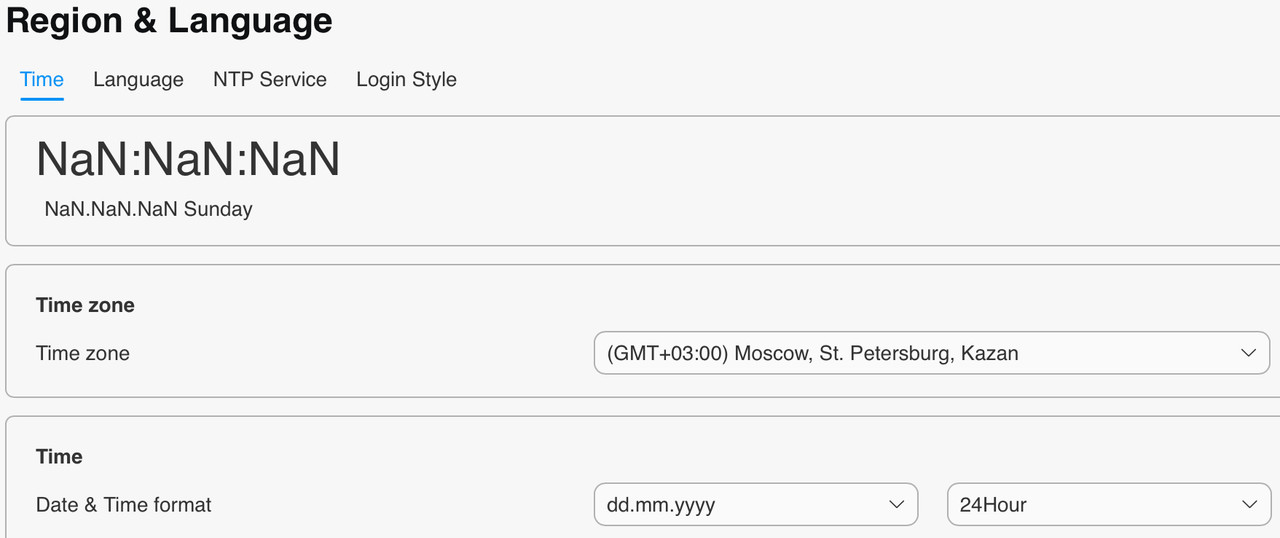Open the Language tab
The width and height of the screenshot is (1280, 538).
tap(138, 80)
